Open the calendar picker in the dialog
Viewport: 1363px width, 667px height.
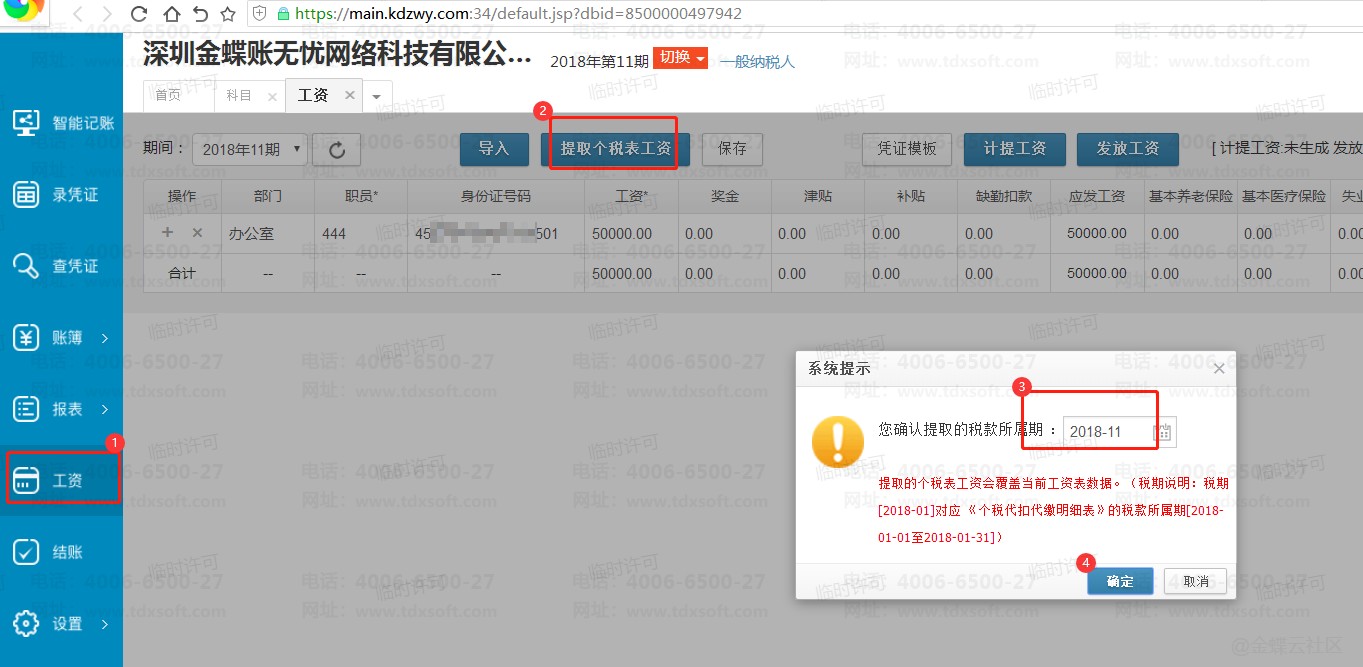(x=1163, y=432)
